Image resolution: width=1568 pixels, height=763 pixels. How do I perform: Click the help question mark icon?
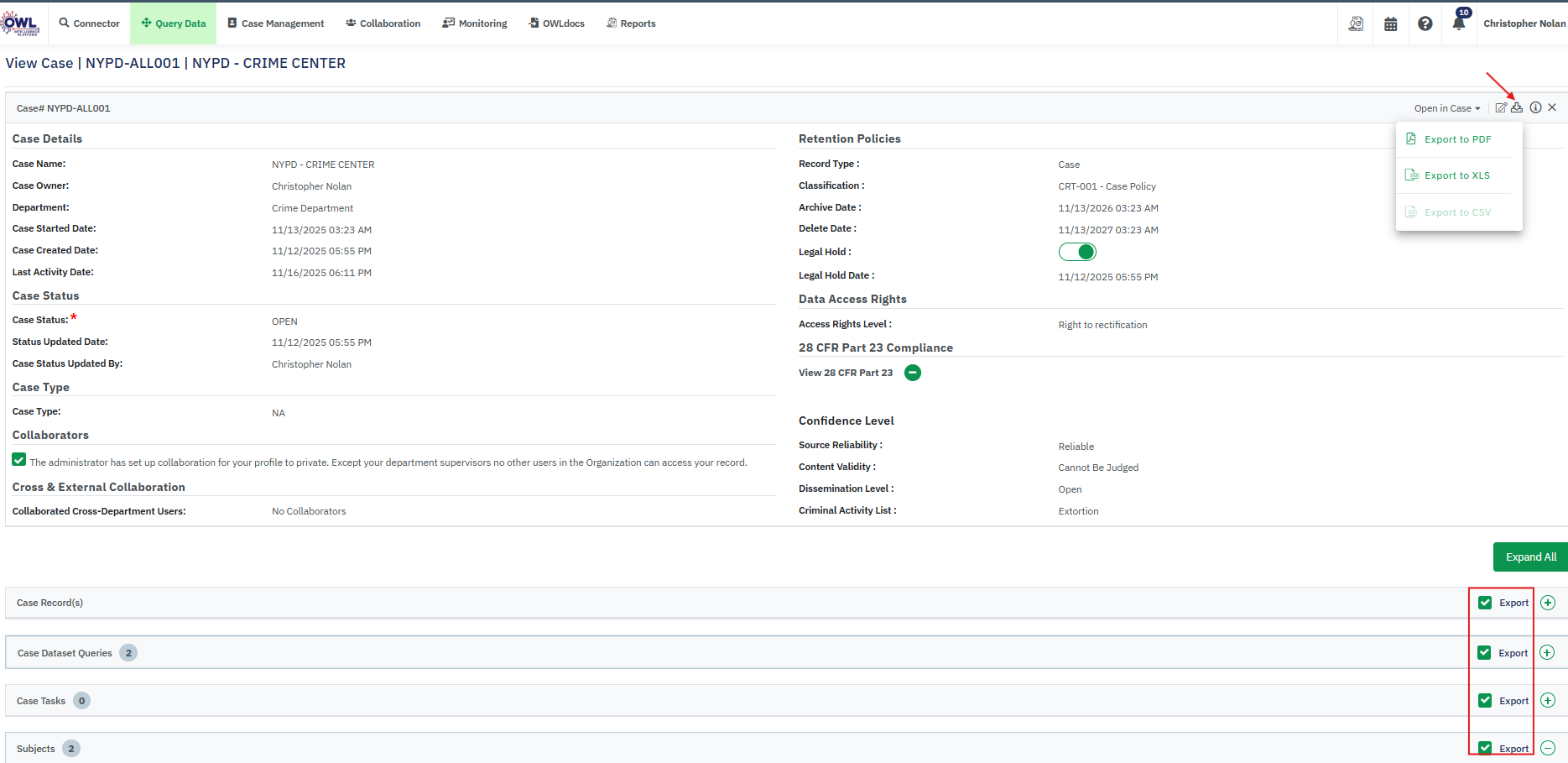1425,24
